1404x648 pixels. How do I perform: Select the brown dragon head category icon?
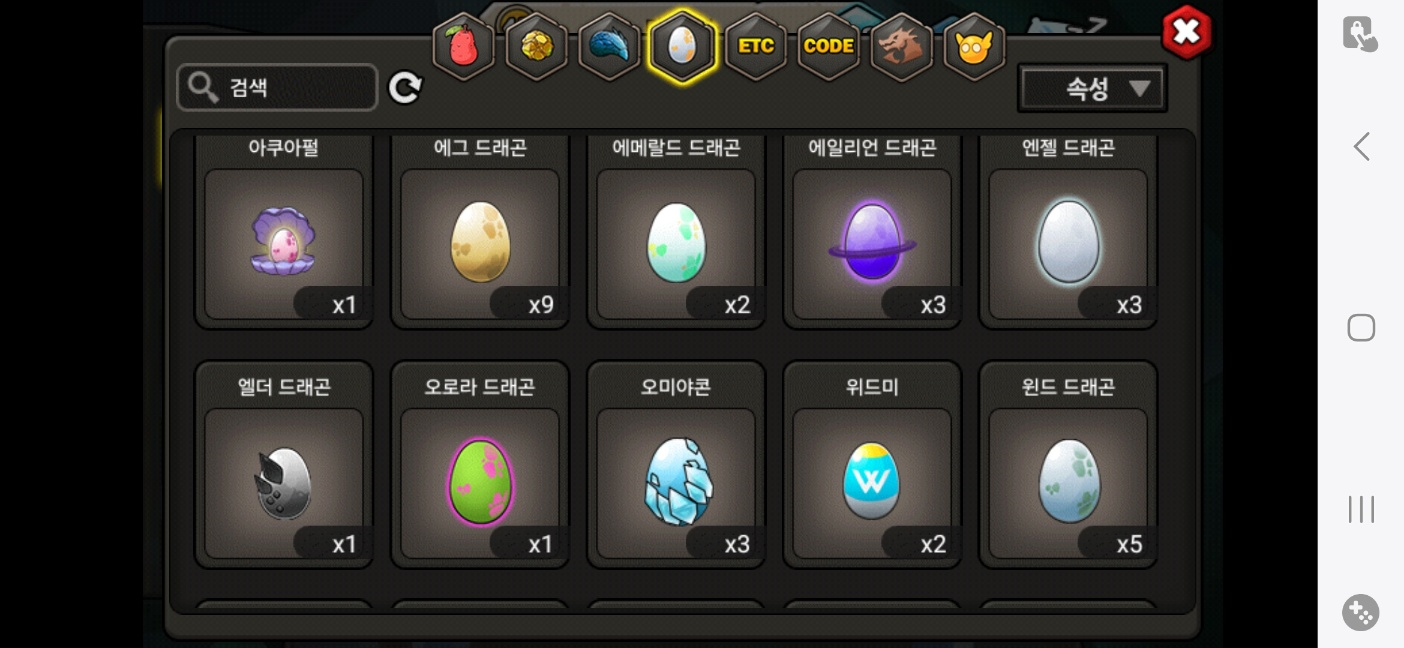[902, 46]
